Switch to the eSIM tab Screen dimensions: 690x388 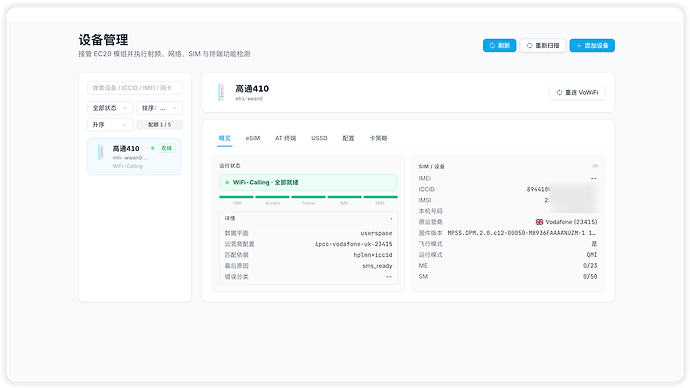click(253, 138)
